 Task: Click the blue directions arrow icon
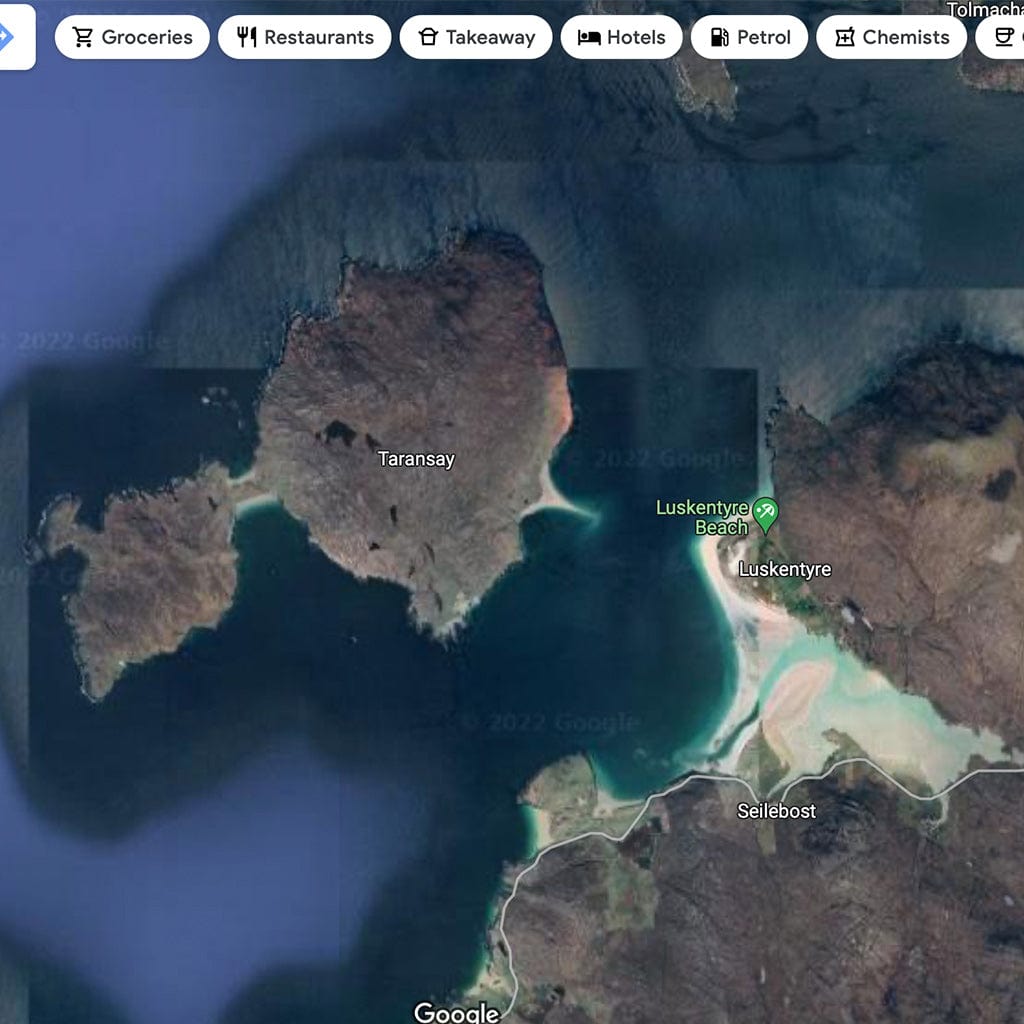8,37
